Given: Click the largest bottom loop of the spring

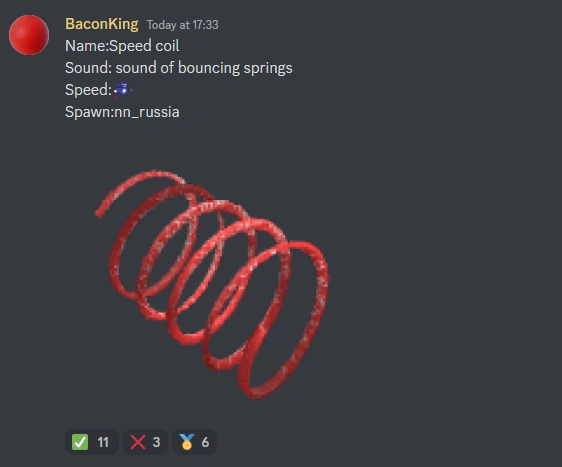Looking at the screenshot, I should pyautogui.click(x=283, y=320).
